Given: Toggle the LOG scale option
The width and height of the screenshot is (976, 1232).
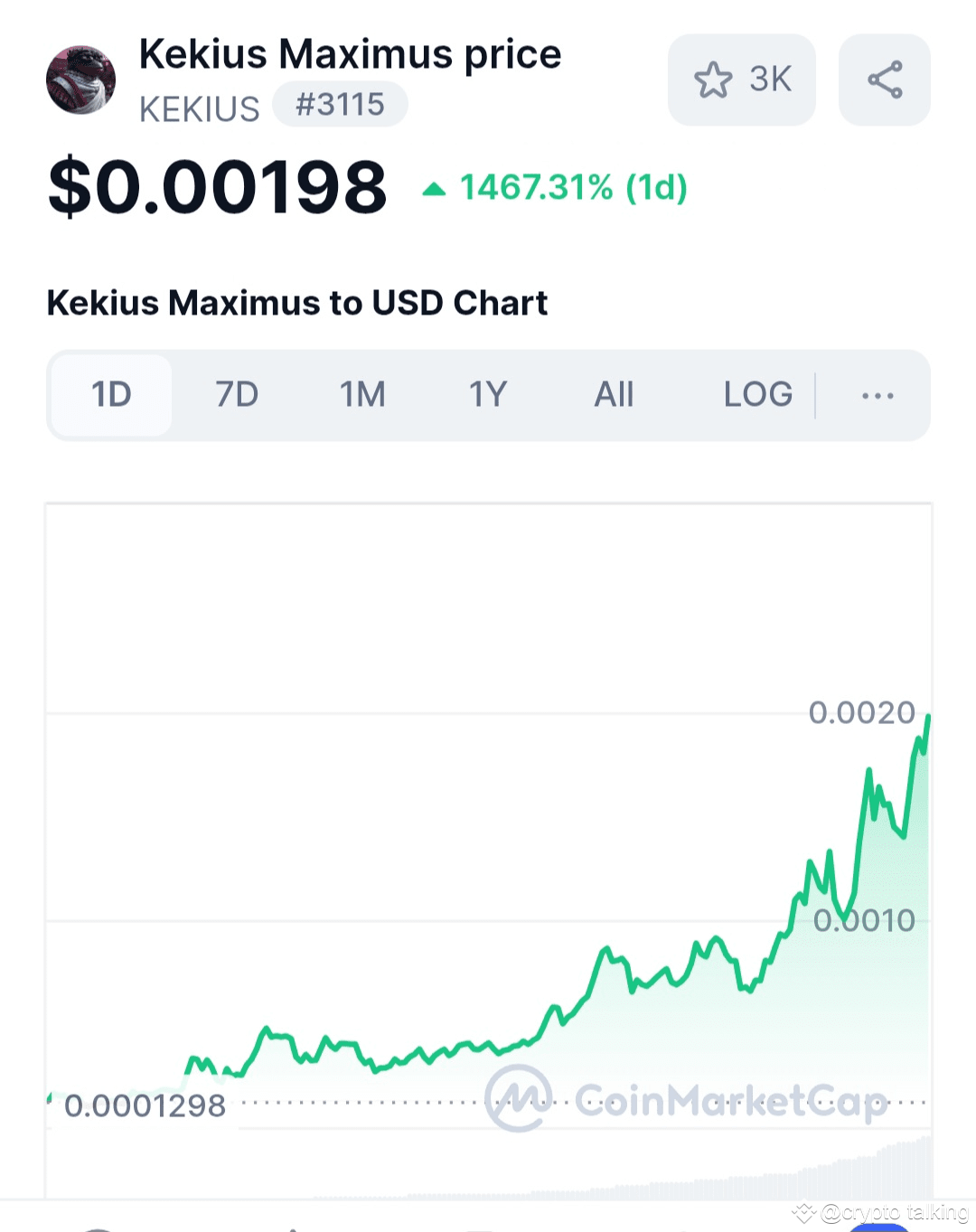Looking at the screenshot, I should [757, 395].
